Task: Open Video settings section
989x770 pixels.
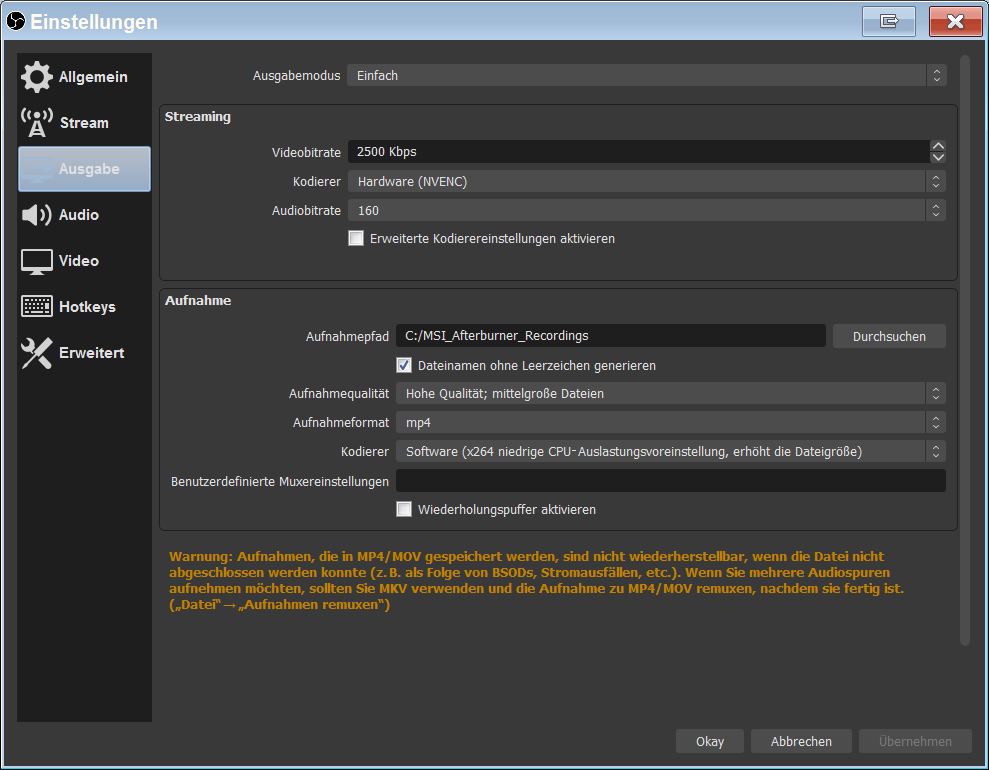Action: [x=85, y=261]
